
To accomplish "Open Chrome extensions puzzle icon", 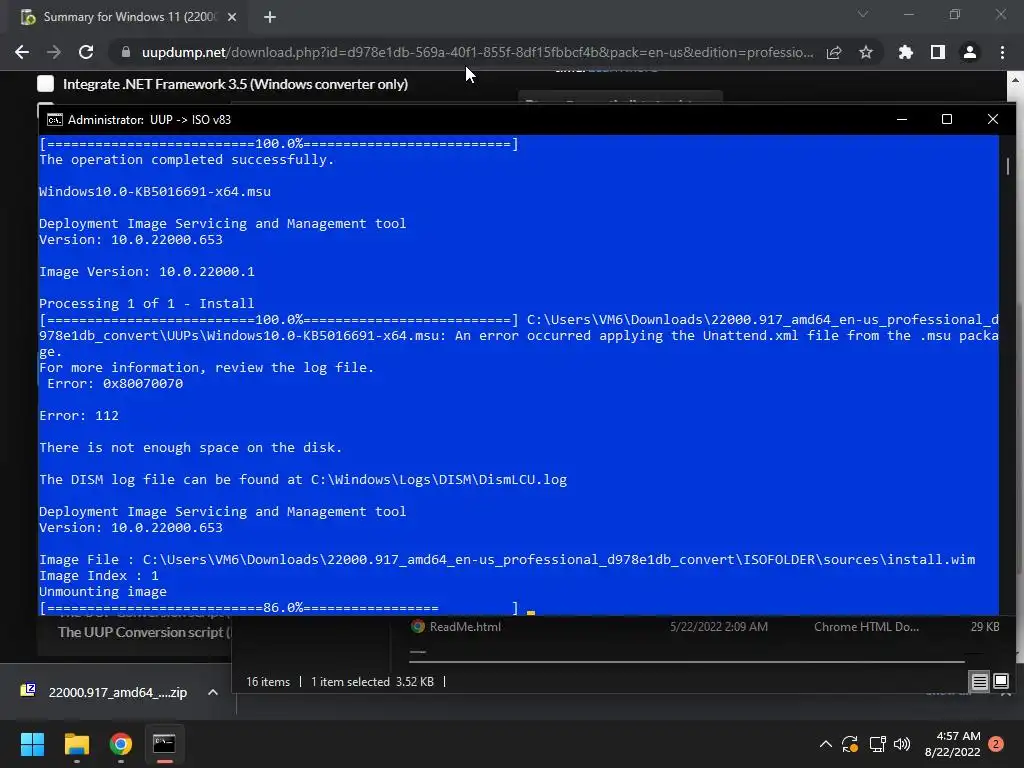I will pyautogui.click(x=905, y=52).
